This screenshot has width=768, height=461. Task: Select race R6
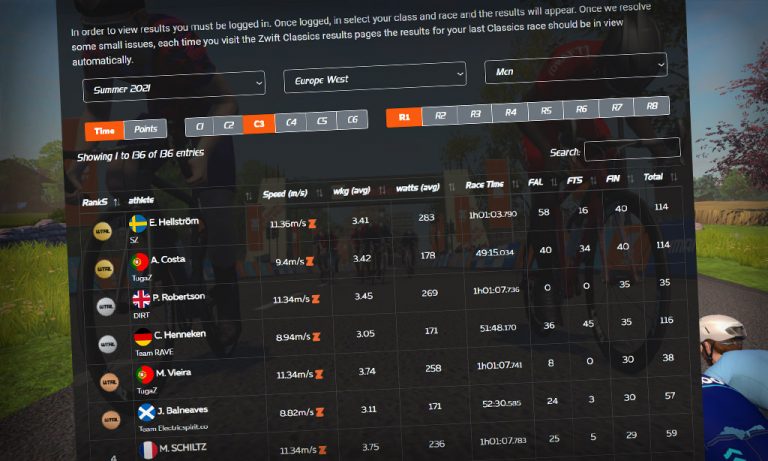[x=581, y=109]
